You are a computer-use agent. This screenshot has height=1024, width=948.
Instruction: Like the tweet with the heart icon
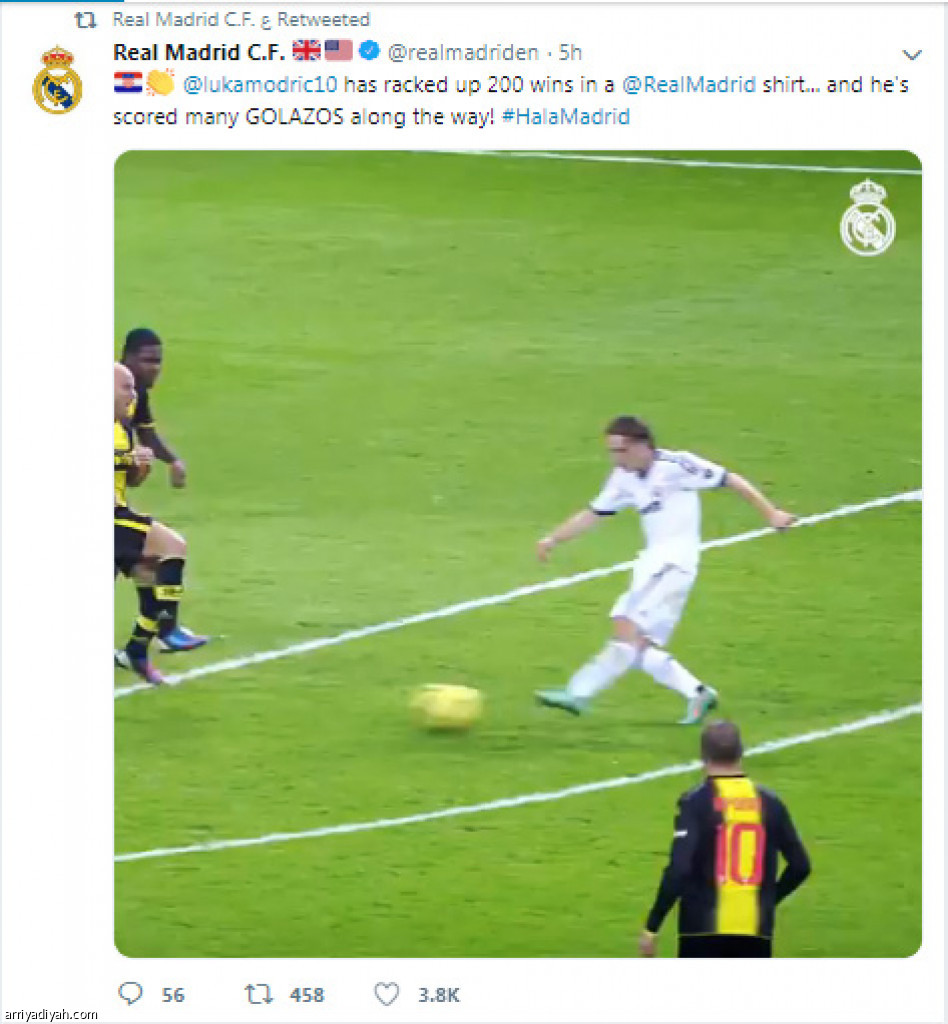(387, 994)
